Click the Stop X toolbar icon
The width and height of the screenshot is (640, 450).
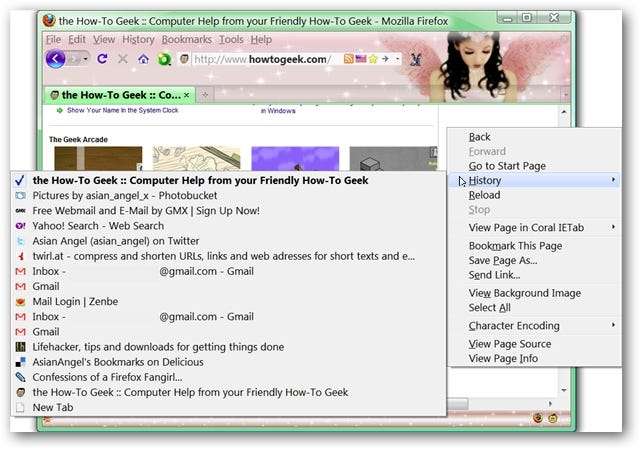123,59
